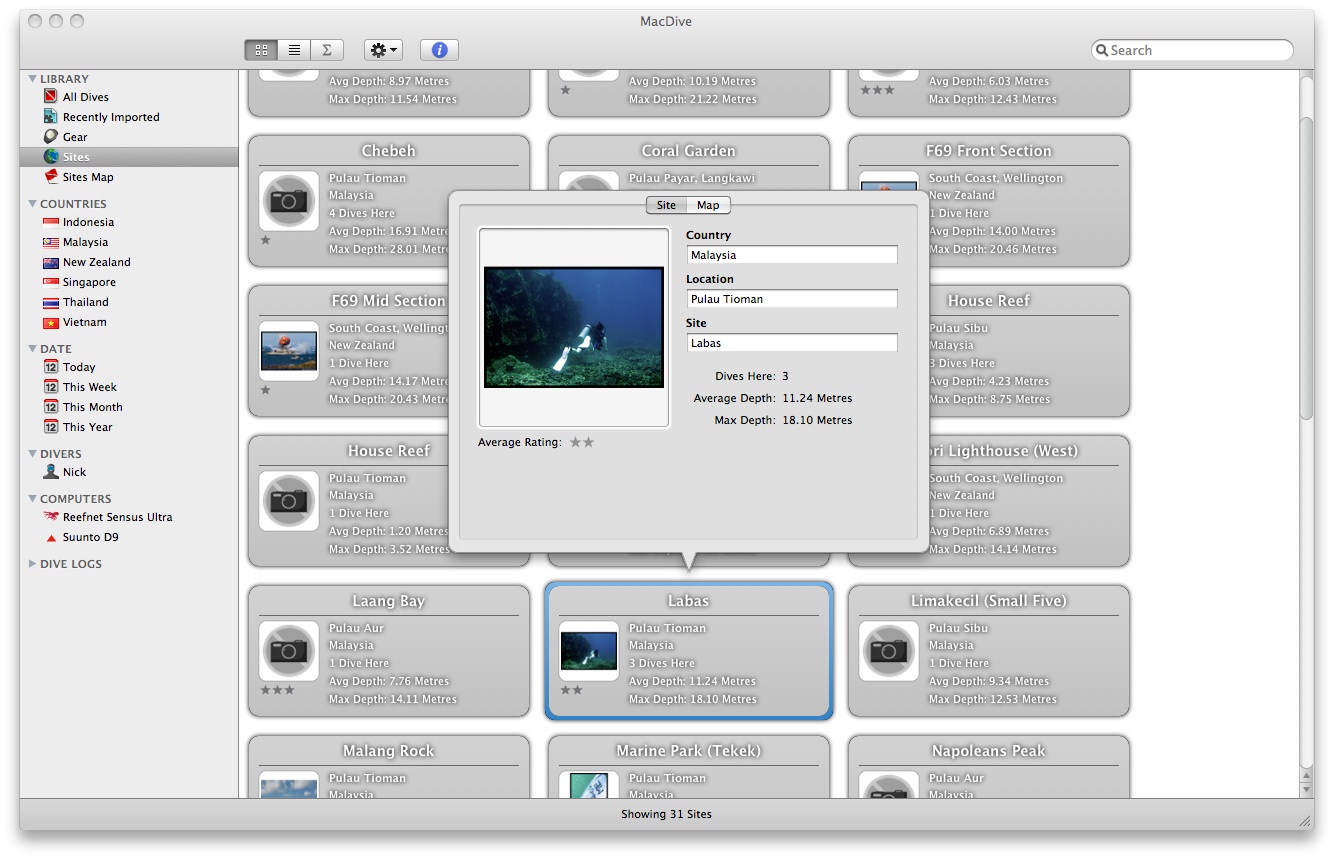Expand the Dive Logs section
Viewport: 1334px width, 860px height.
[x=33, y=564]
